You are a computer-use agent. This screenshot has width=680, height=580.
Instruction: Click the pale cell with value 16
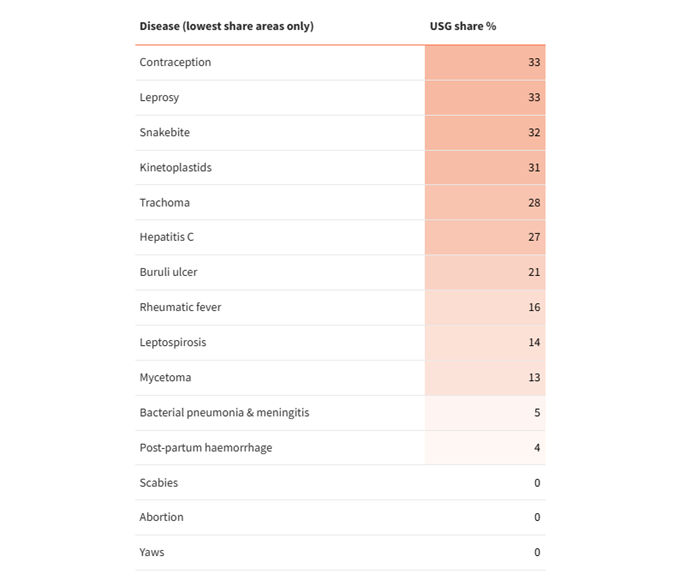[485, 308]
